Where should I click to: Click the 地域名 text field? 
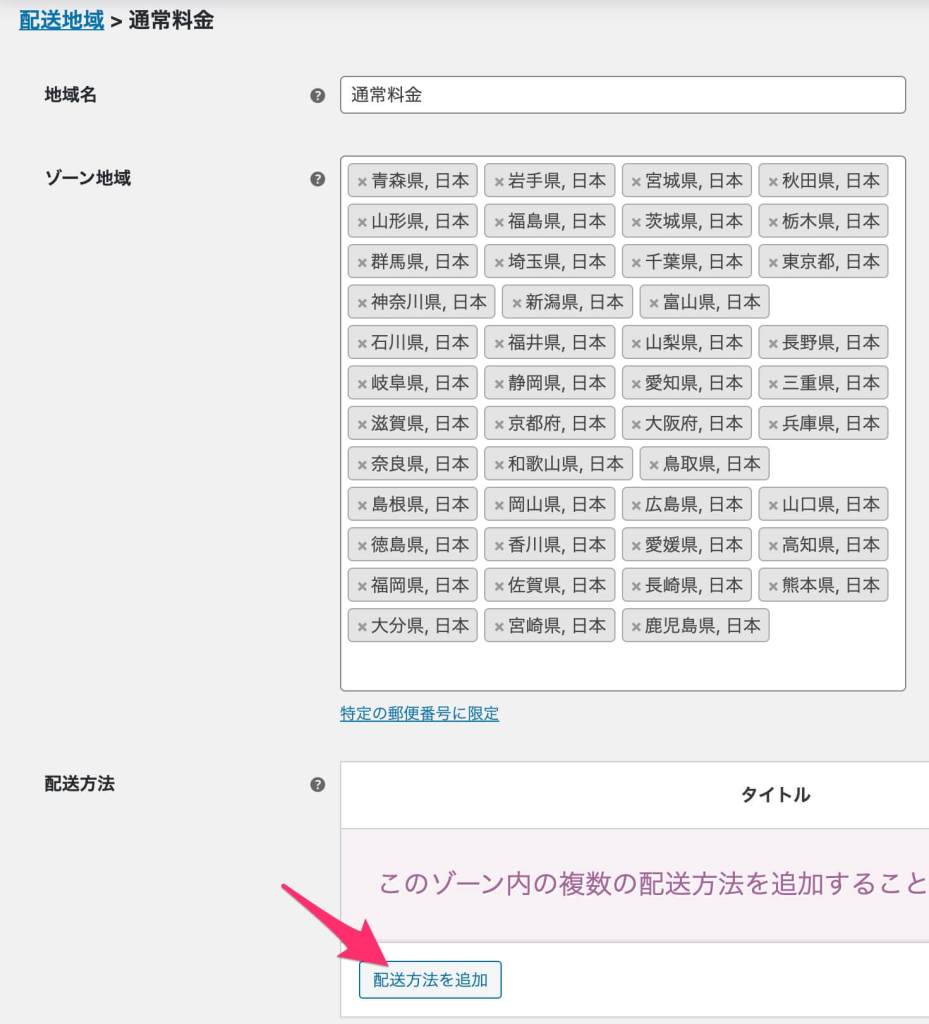[622, 95]
